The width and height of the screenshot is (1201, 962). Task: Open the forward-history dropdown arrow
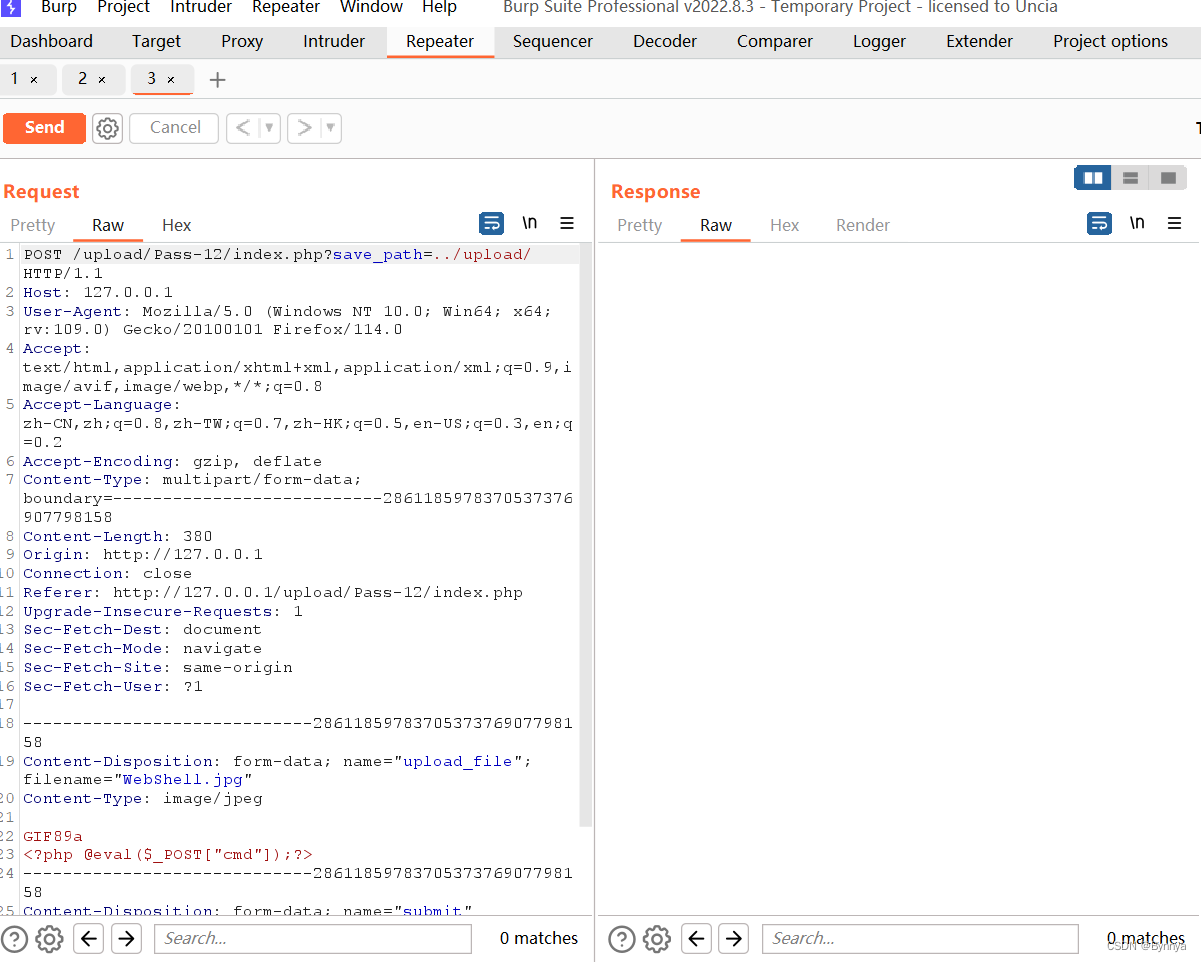(330, 128)
